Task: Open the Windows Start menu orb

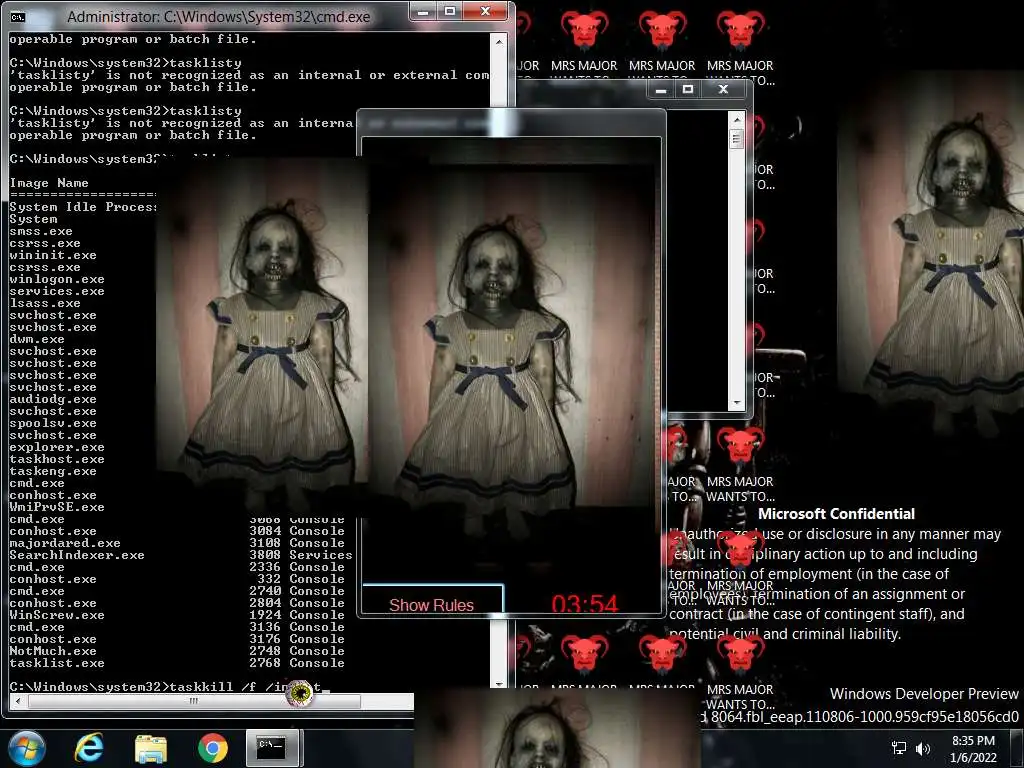Action: point(27,748)
